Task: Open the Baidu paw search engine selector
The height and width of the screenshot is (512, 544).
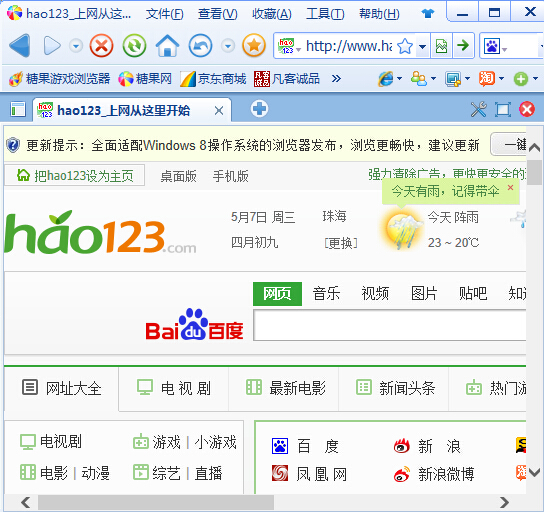Action: (x=494, y=46)
